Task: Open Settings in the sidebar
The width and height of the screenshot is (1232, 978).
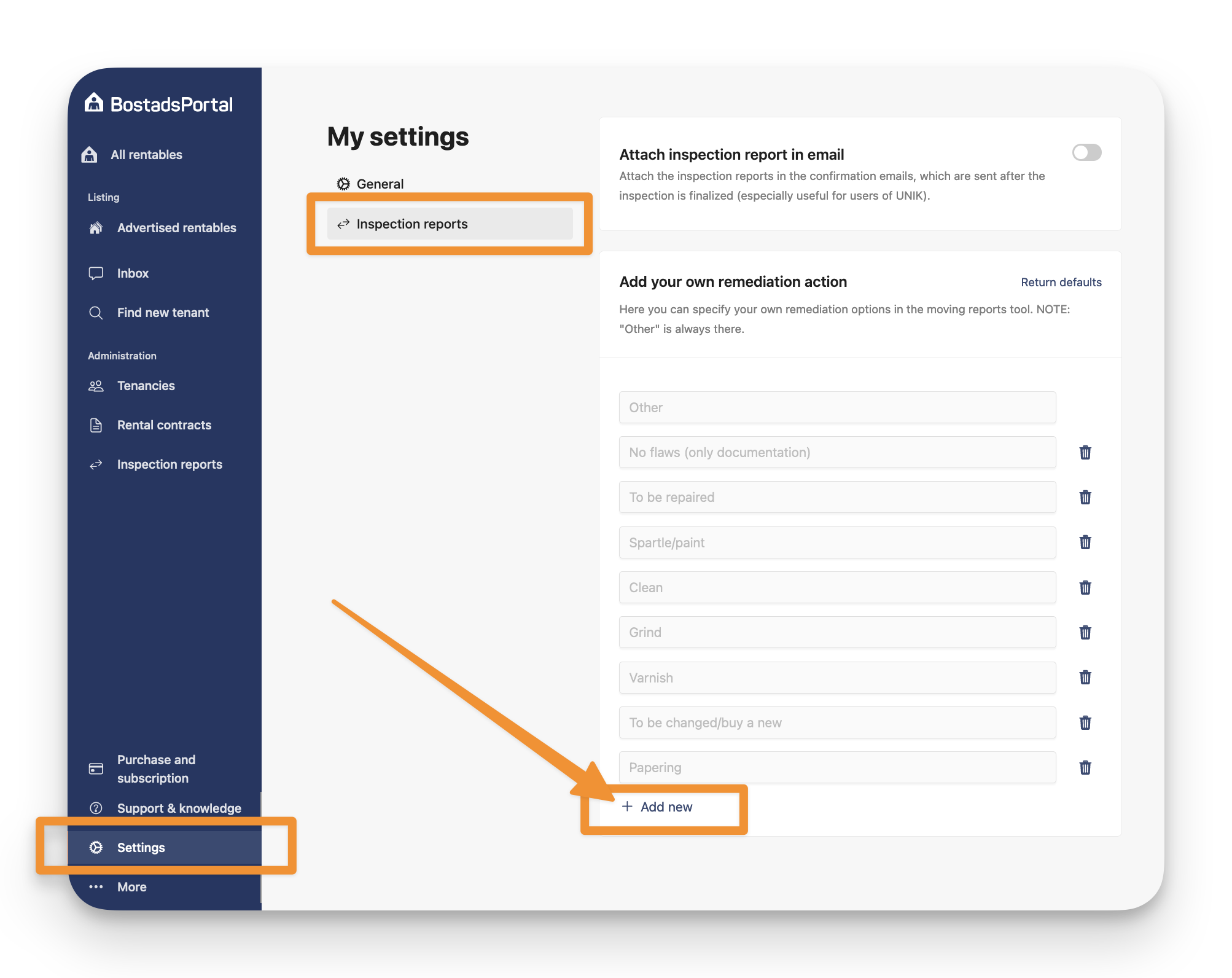Action: [x=165, y=848]
